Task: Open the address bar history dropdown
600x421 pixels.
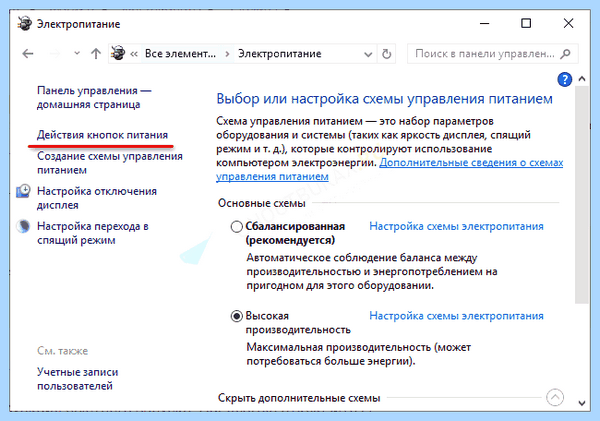Action: coord(368,54)
